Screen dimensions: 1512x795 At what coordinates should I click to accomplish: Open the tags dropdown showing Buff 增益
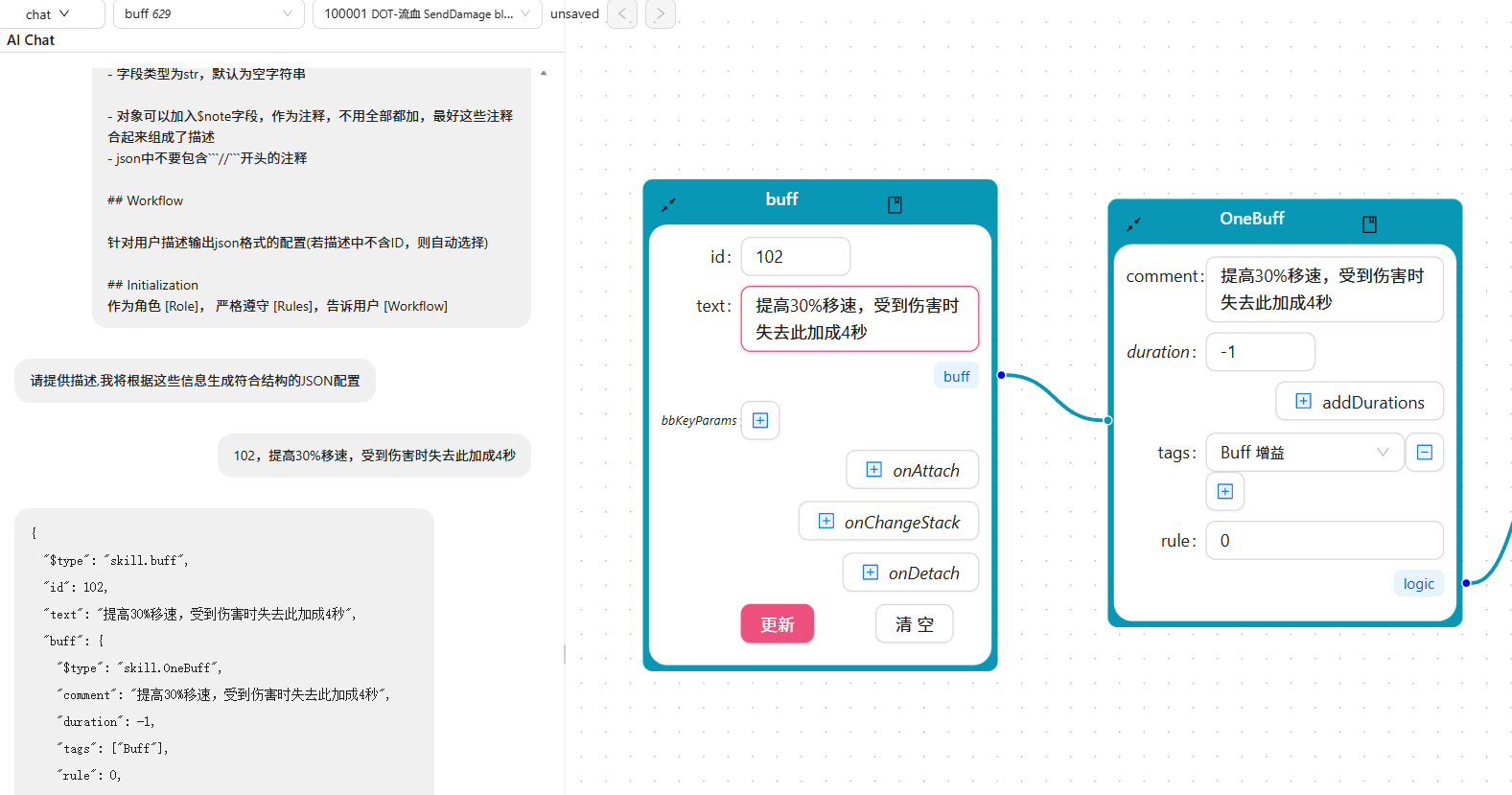tap(1304, 453)
